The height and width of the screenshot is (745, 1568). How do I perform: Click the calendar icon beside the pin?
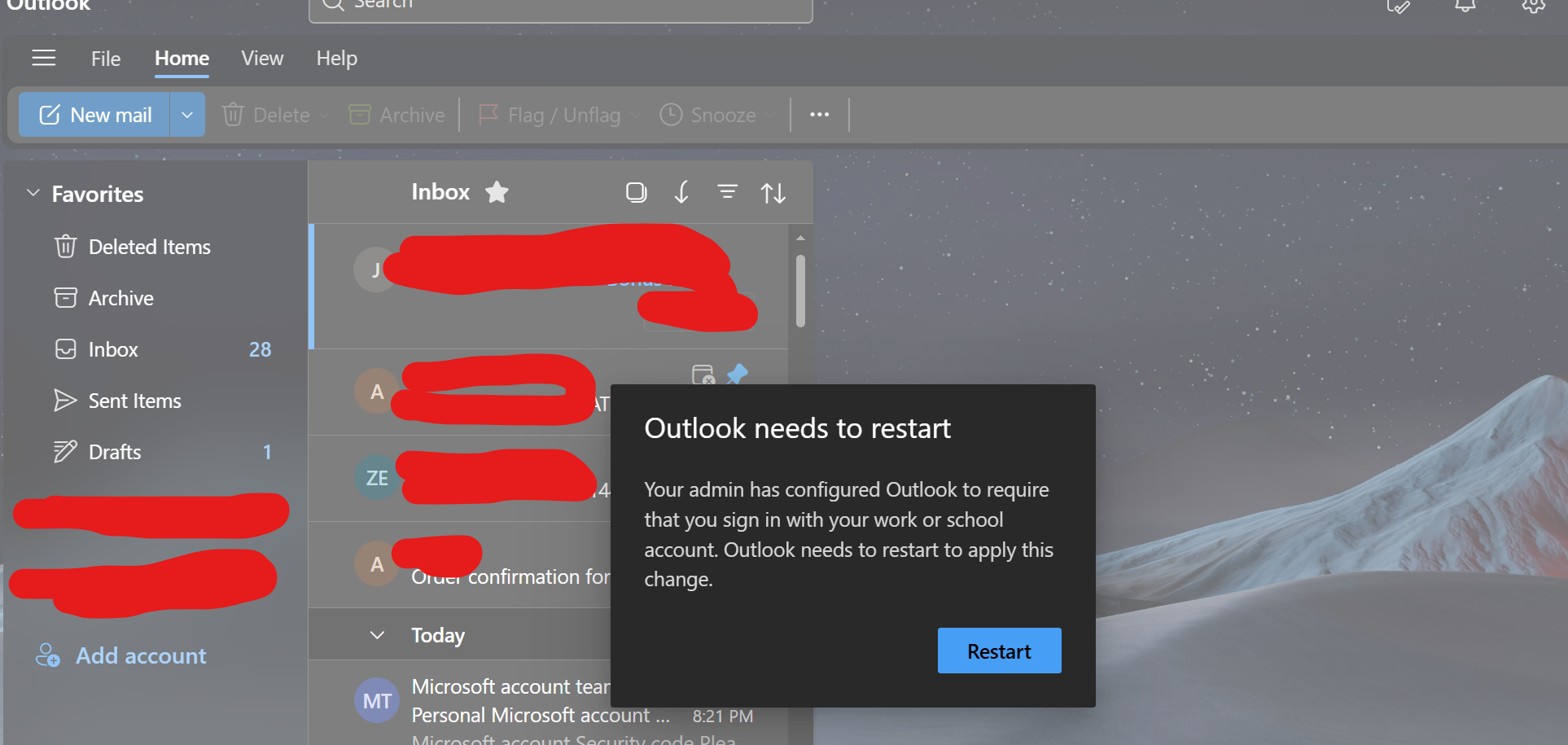(x=703, y=375)
